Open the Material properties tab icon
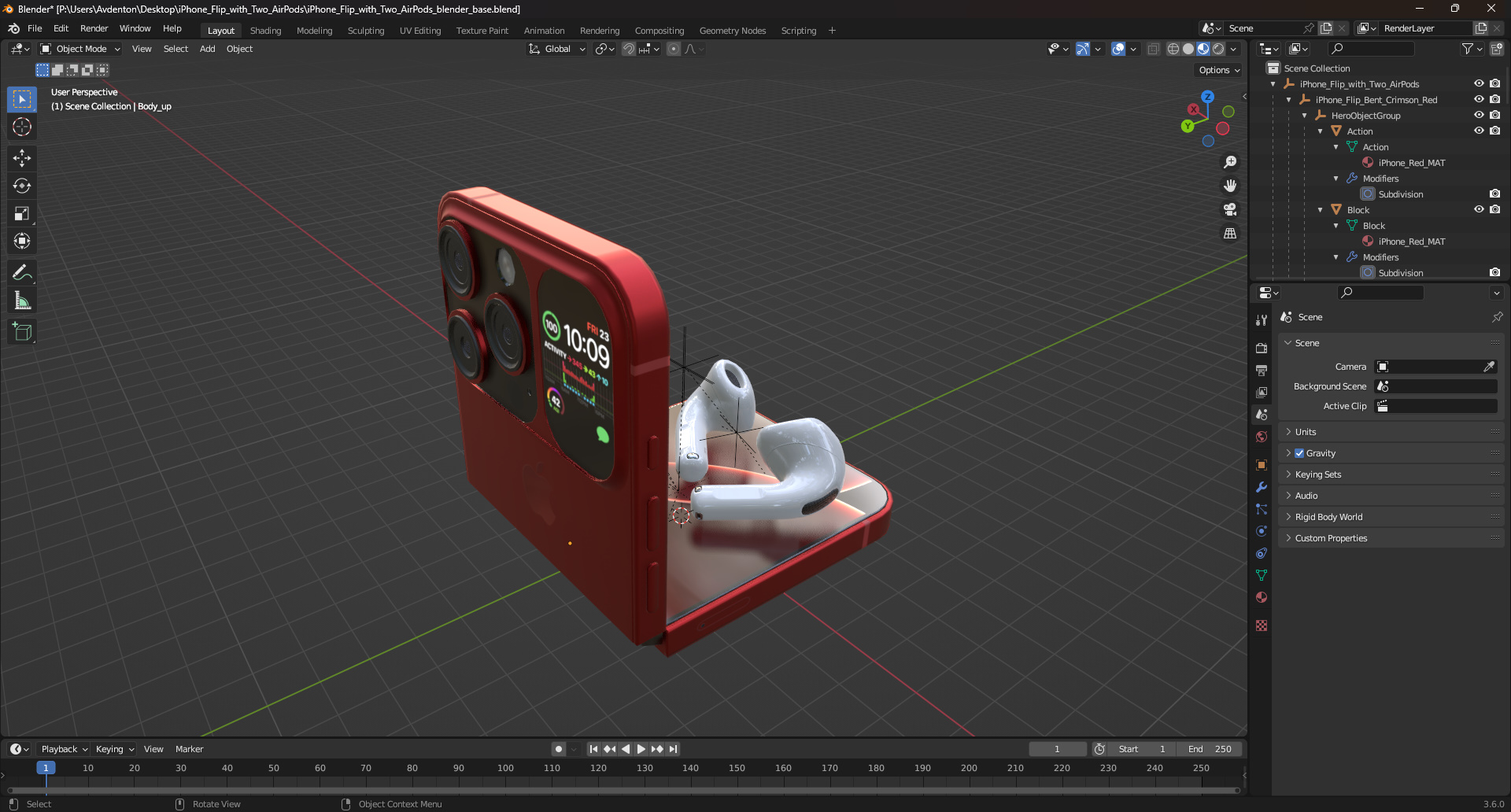This screenshot has width=1511, height=812. pos(1262,597)
